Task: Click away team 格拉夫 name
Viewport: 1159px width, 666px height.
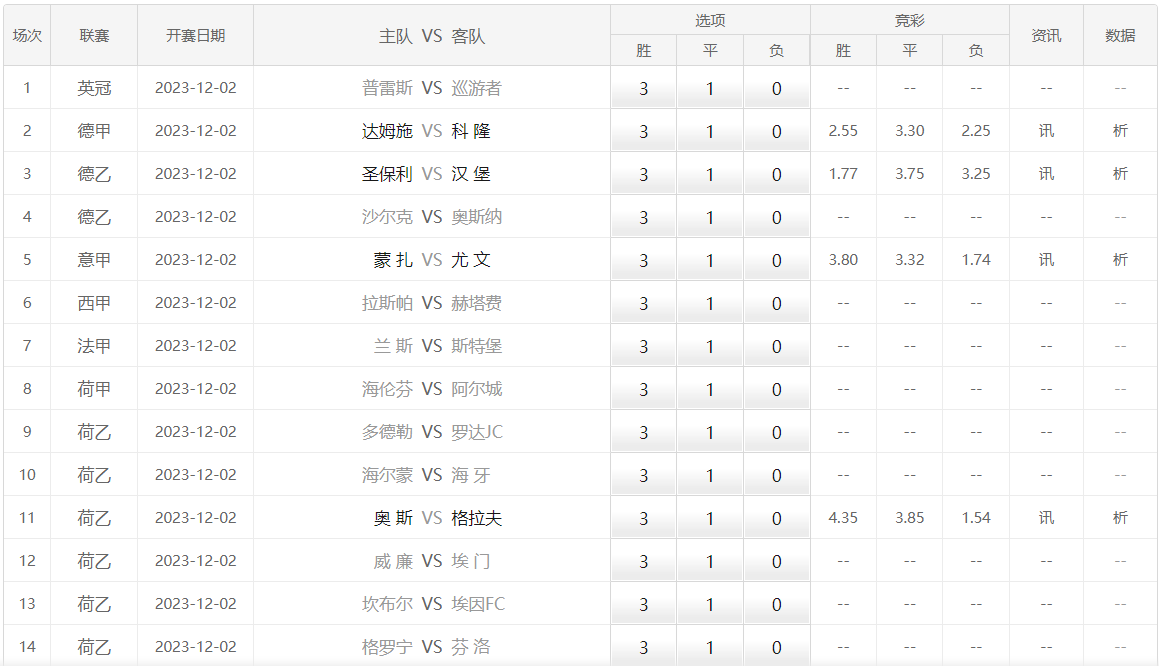Action: pos(477,517)
